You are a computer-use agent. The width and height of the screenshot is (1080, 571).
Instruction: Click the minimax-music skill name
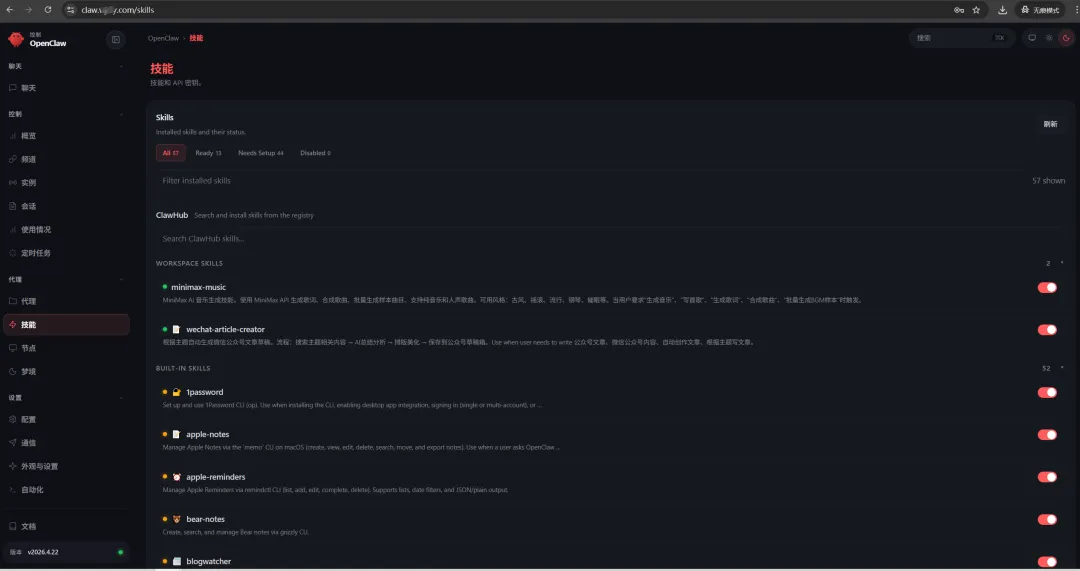(198, 287)
